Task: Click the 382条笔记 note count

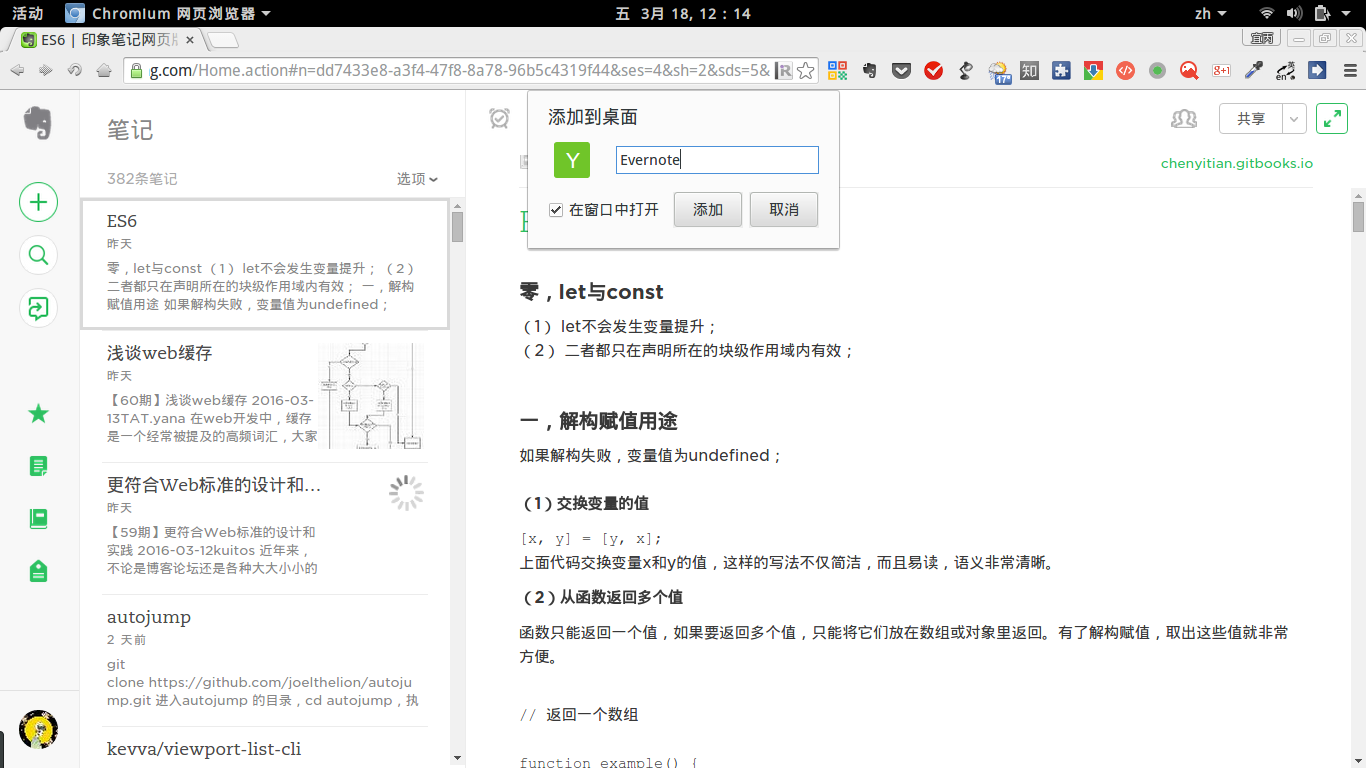Action: coord(142,179)
